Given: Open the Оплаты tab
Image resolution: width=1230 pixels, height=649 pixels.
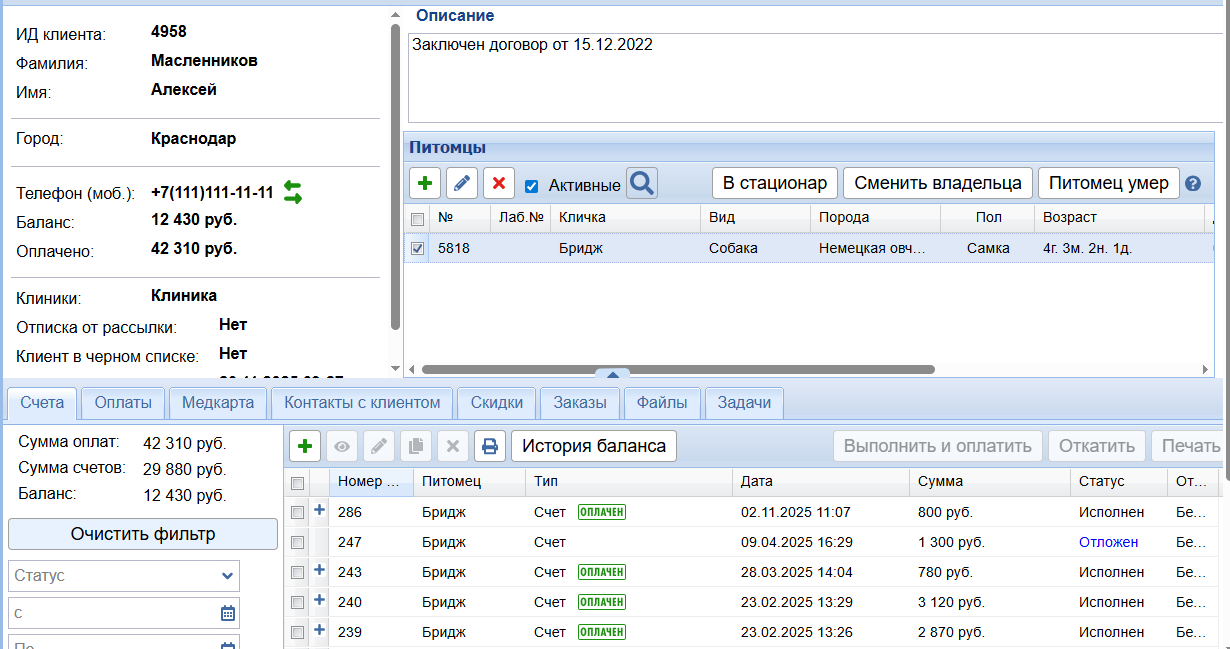Looking at the screenshot, I should [123, 403].
